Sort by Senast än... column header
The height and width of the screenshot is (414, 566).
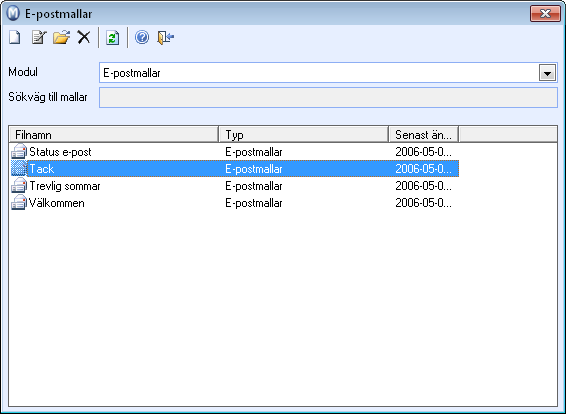coord(424,135)
